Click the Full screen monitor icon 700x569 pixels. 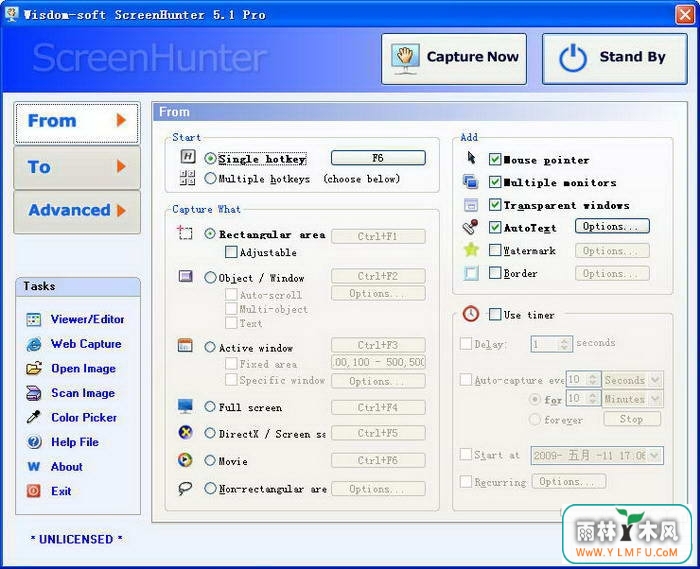185,406
